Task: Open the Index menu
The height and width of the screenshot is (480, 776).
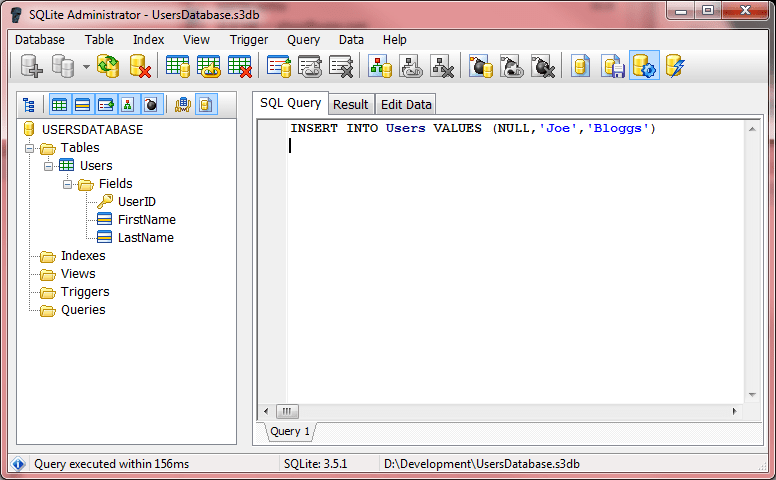Action: 148,40
